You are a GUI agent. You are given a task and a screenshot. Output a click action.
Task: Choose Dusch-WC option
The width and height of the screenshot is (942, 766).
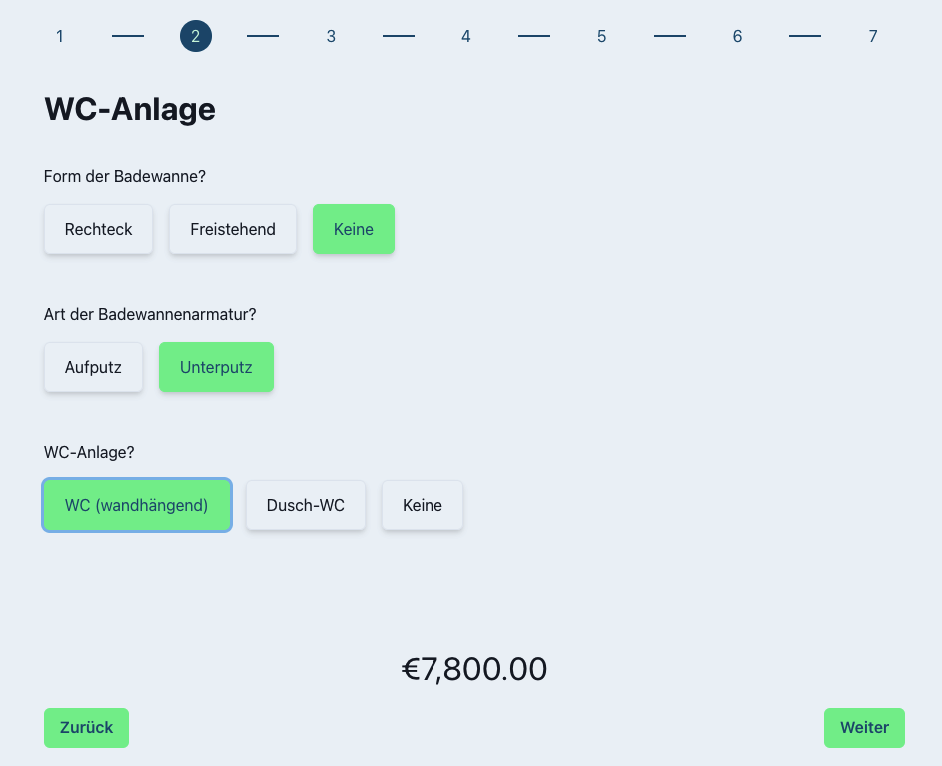(306, 505)
